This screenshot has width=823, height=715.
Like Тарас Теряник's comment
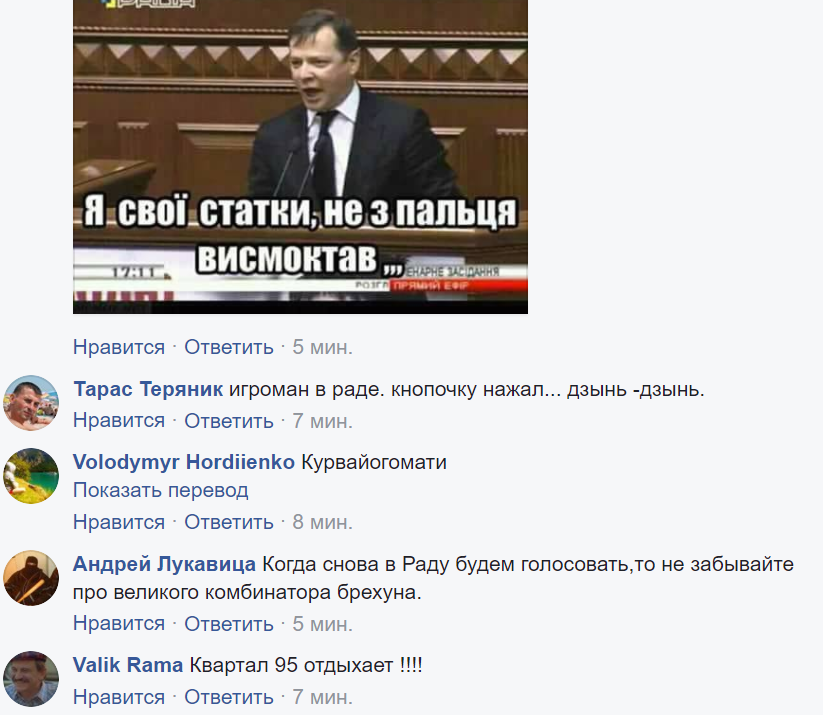pos(119,421)
